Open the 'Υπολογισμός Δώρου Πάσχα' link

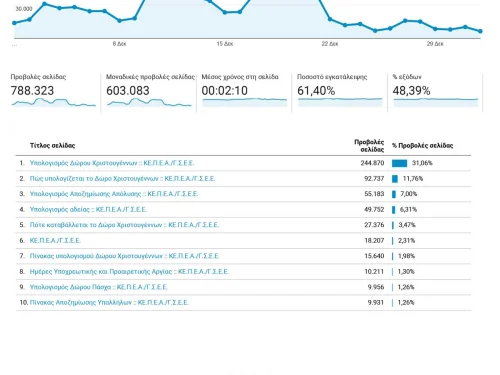coord(98,287)
